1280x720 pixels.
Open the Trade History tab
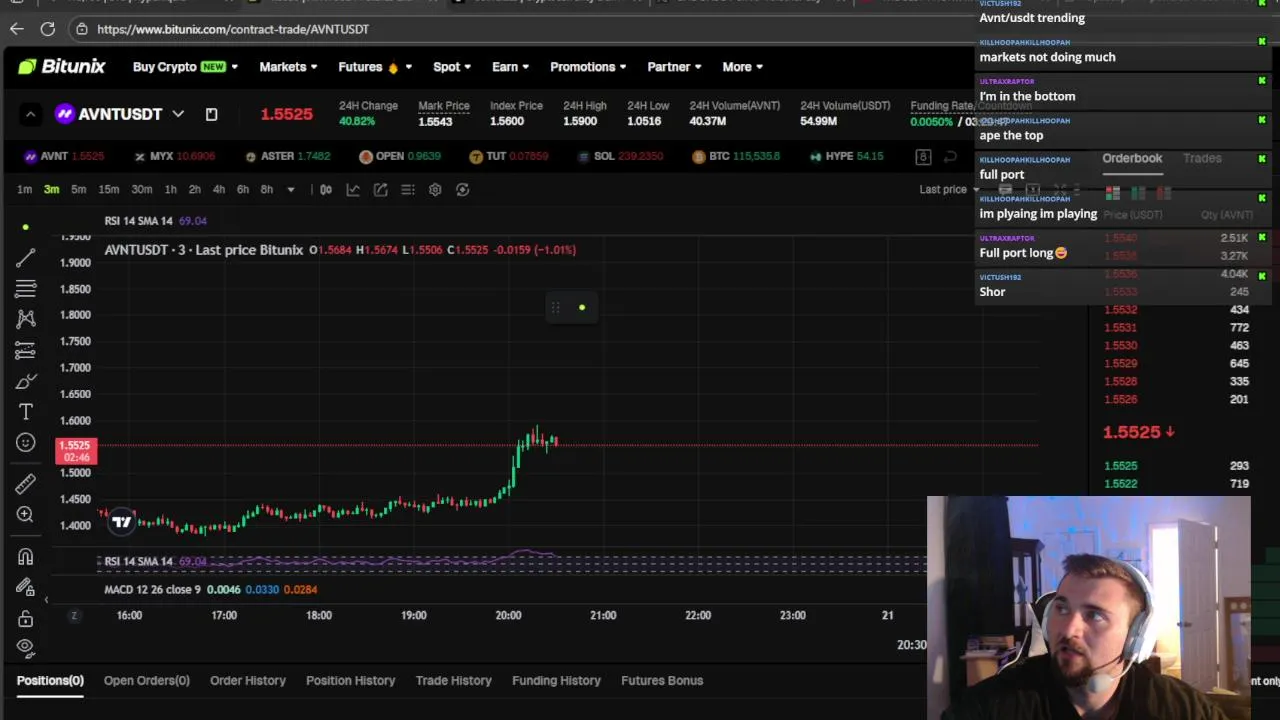tap(454, 680)
